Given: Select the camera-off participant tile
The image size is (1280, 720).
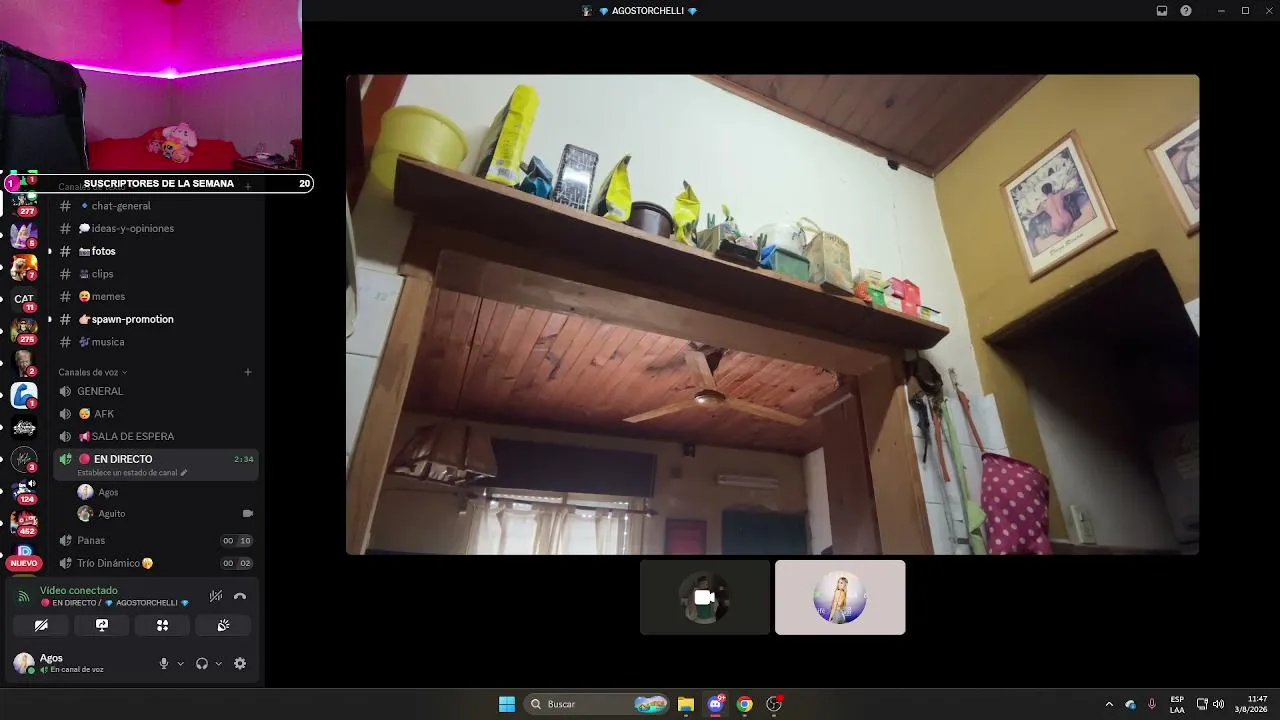Looking at the screenshot, I should tap(705, 597).
